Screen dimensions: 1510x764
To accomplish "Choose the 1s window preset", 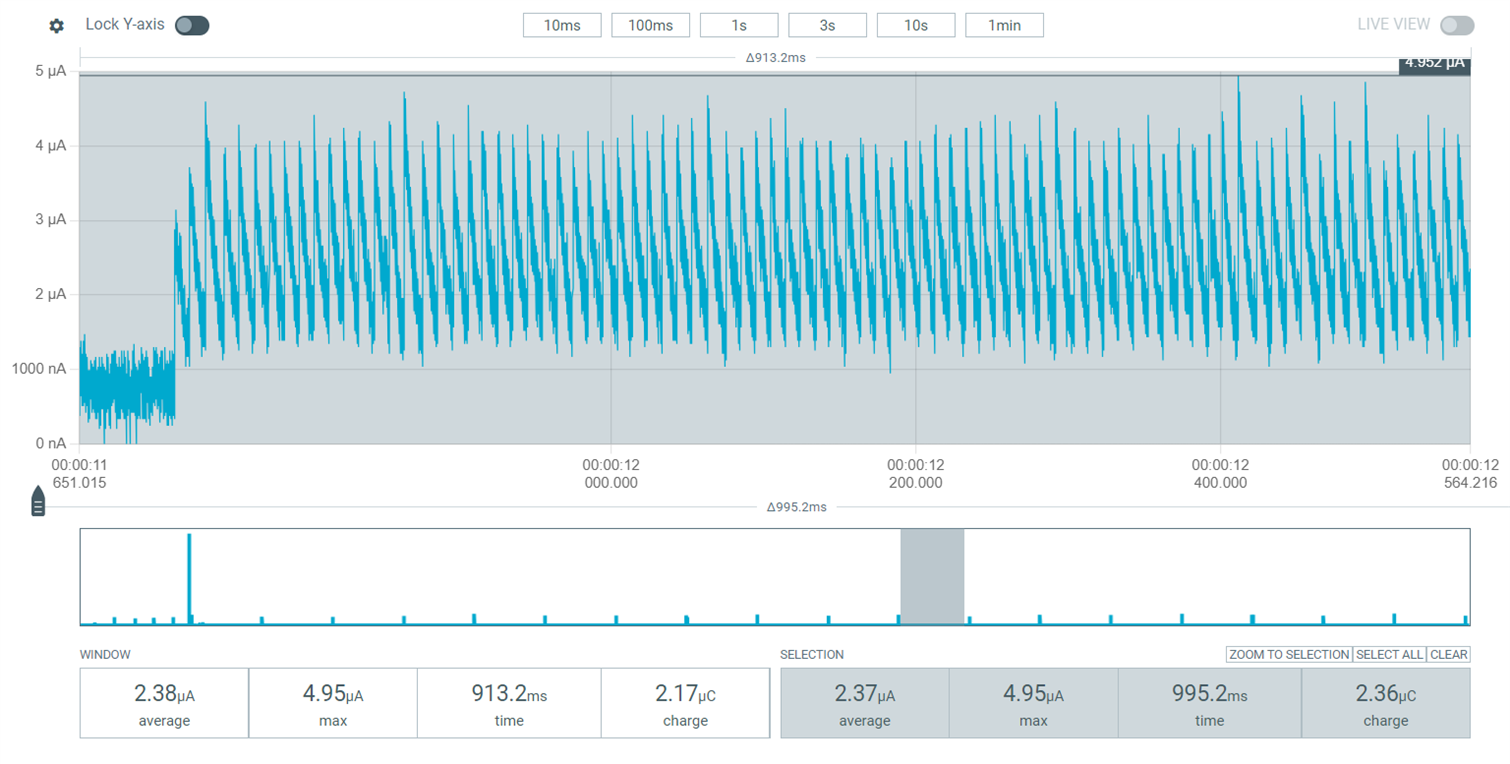I will [739, 25].
